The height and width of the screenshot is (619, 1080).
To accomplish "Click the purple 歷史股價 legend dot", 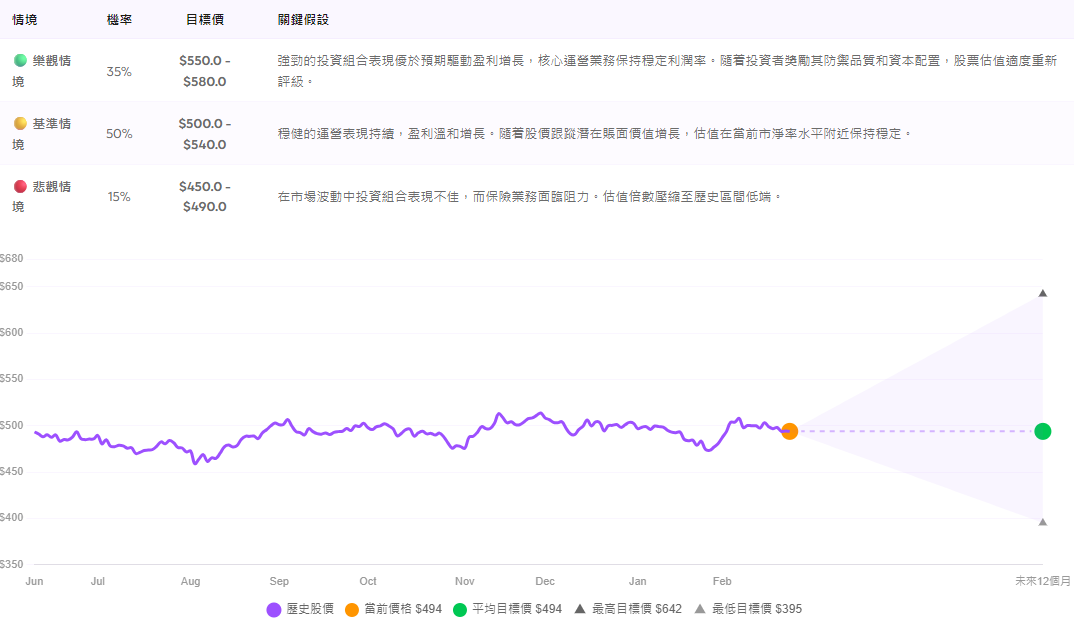I will click(272, 608).
